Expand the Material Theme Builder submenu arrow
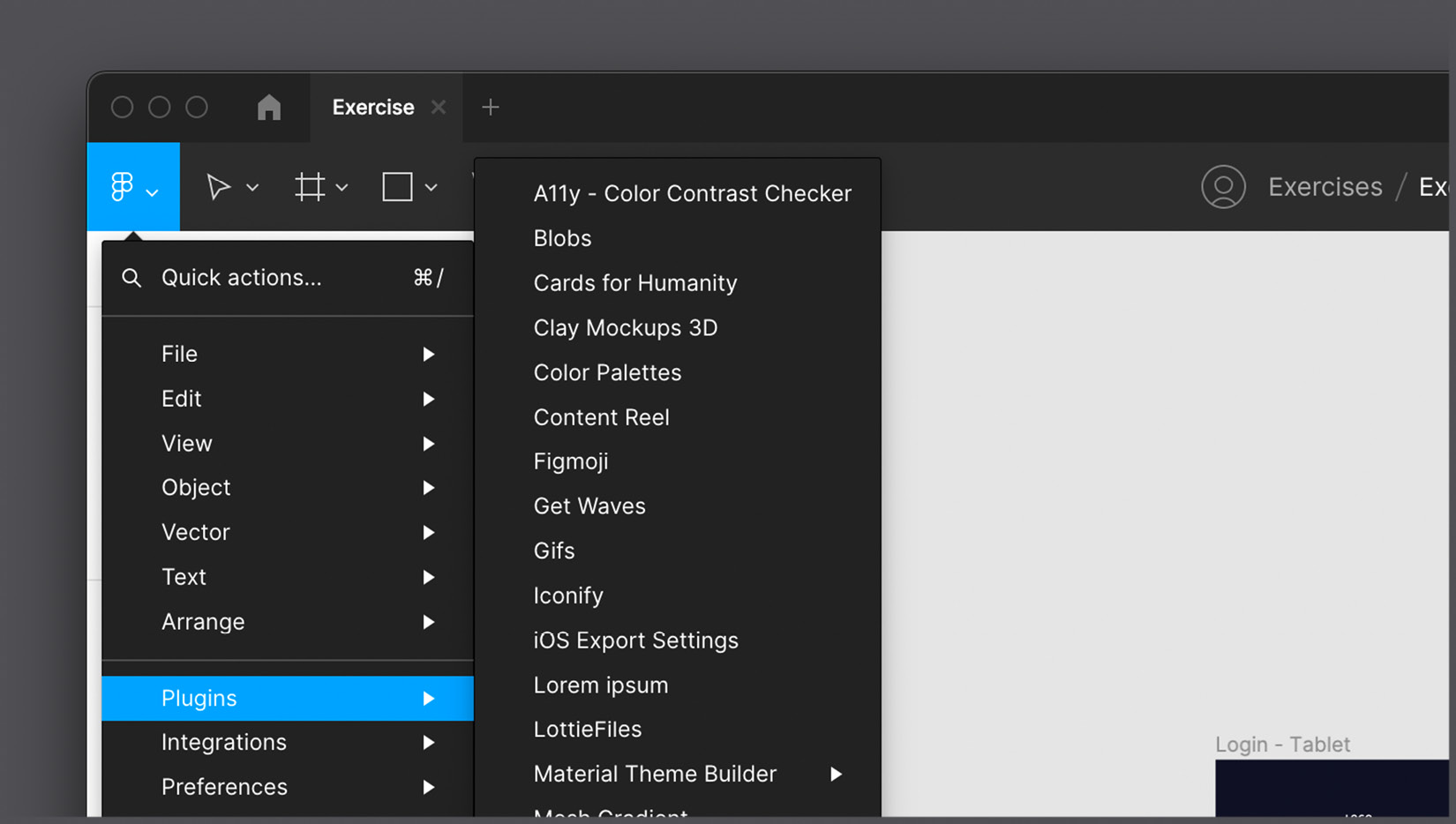This screenshot has height=824, width=1456. [x=836, y=775]
